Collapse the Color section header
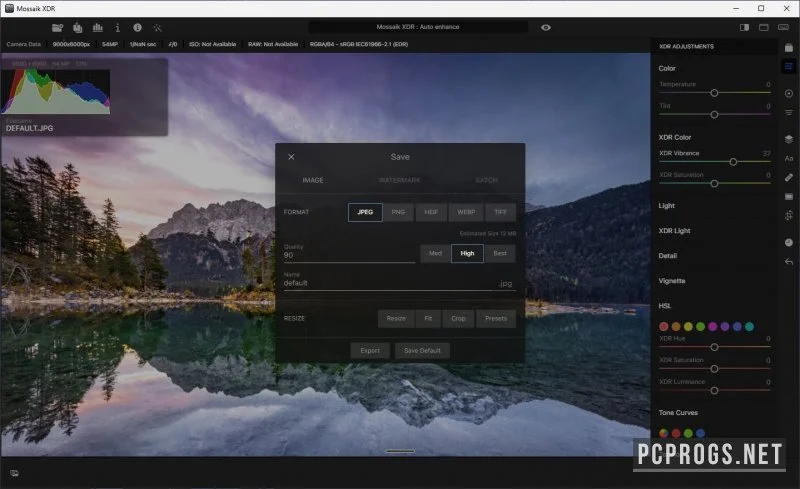This screenshot has width=800, height=489. [x=667, y=68]
